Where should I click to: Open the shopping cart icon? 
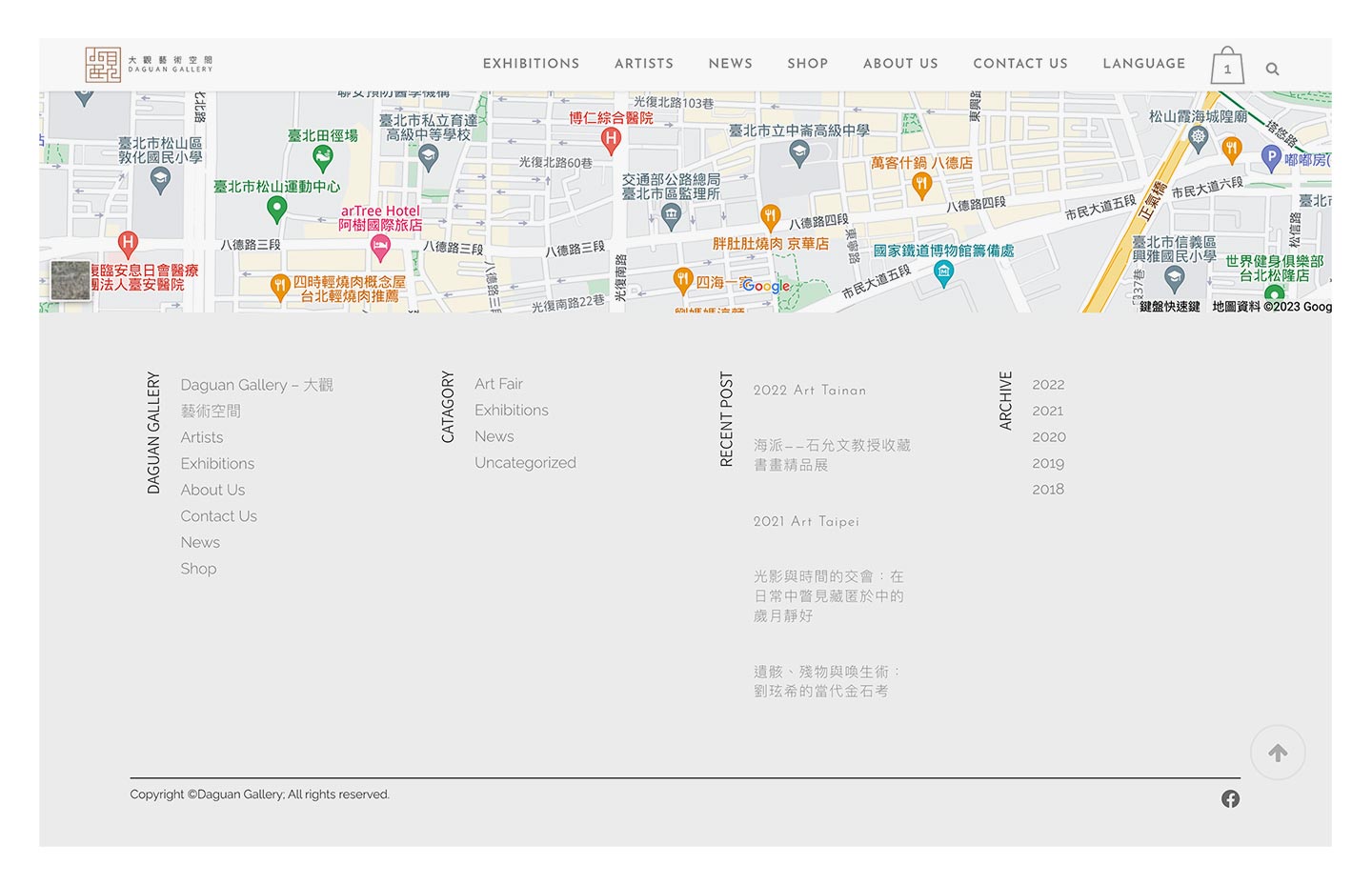(1227, 66)
